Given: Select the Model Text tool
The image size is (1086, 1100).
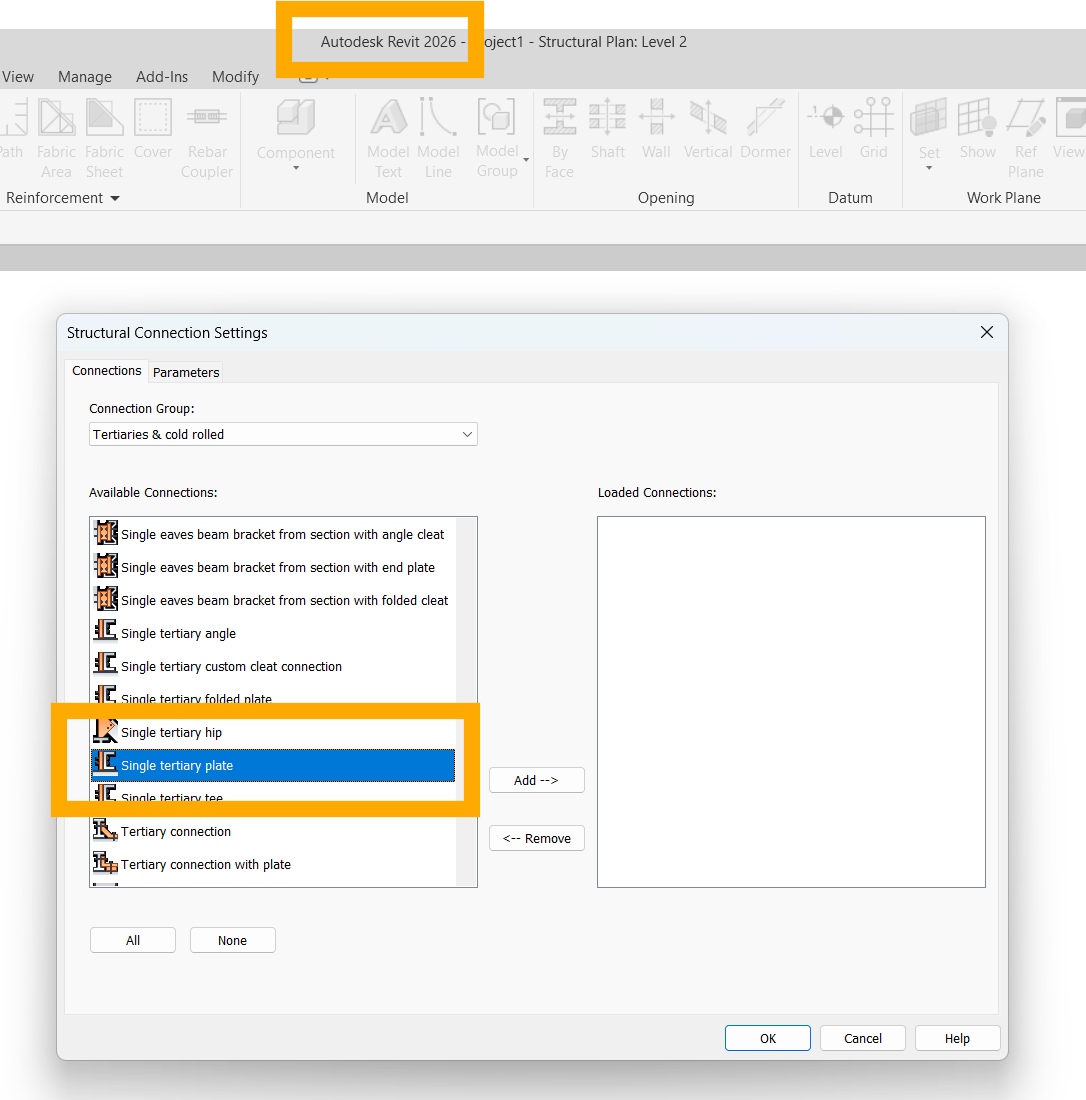Looking at the screenshot, I should click(x=388, y=138).
